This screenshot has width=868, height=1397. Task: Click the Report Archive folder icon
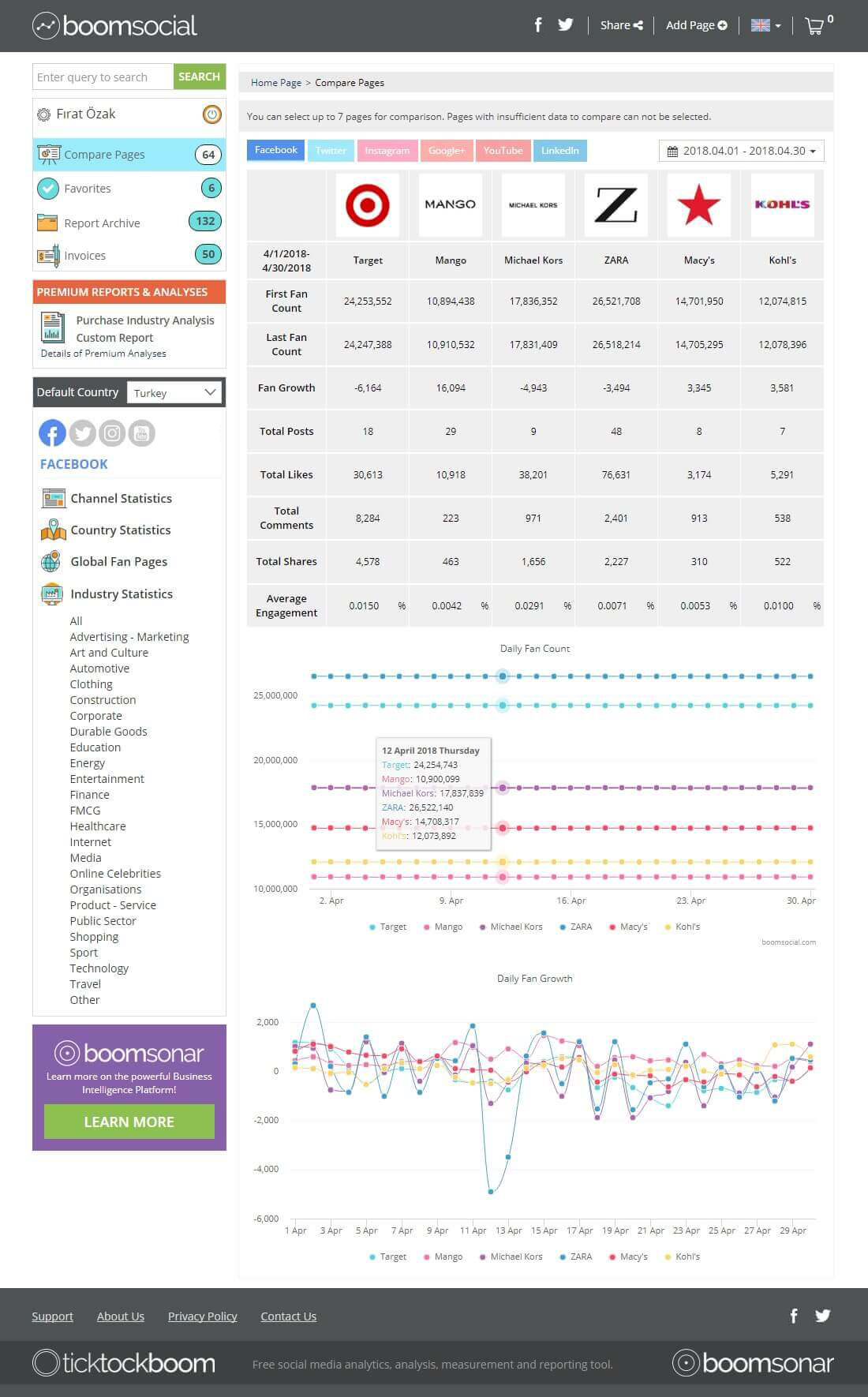click(47, 223)
